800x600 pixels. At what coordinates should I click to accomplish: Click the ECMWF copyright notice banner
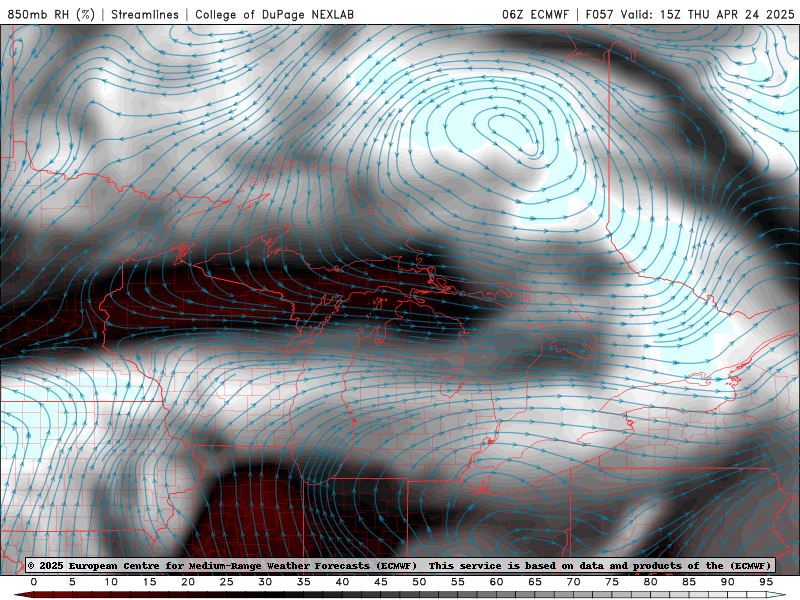pos(400,565)
